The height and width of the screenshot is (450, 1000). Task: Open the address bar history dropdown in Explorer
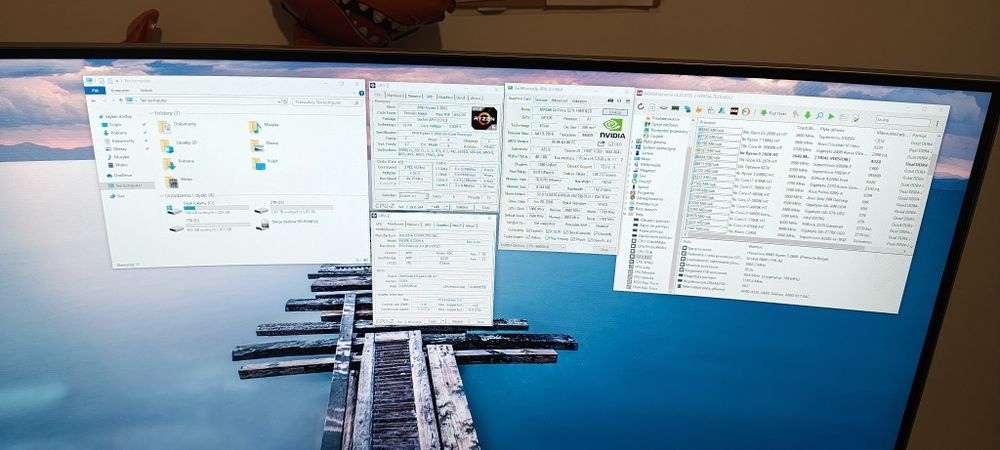(279, 102)
